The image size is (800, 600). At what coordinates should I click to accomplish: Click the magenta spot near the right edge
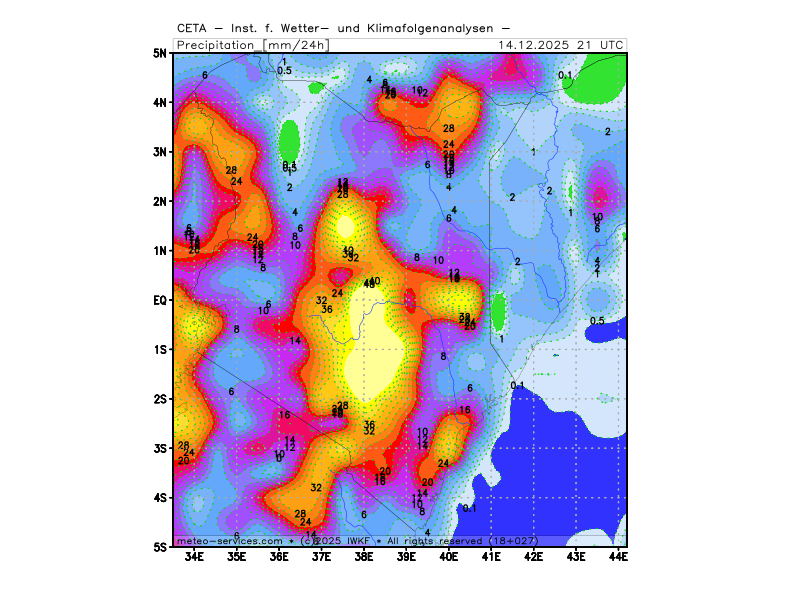(601, 195)
